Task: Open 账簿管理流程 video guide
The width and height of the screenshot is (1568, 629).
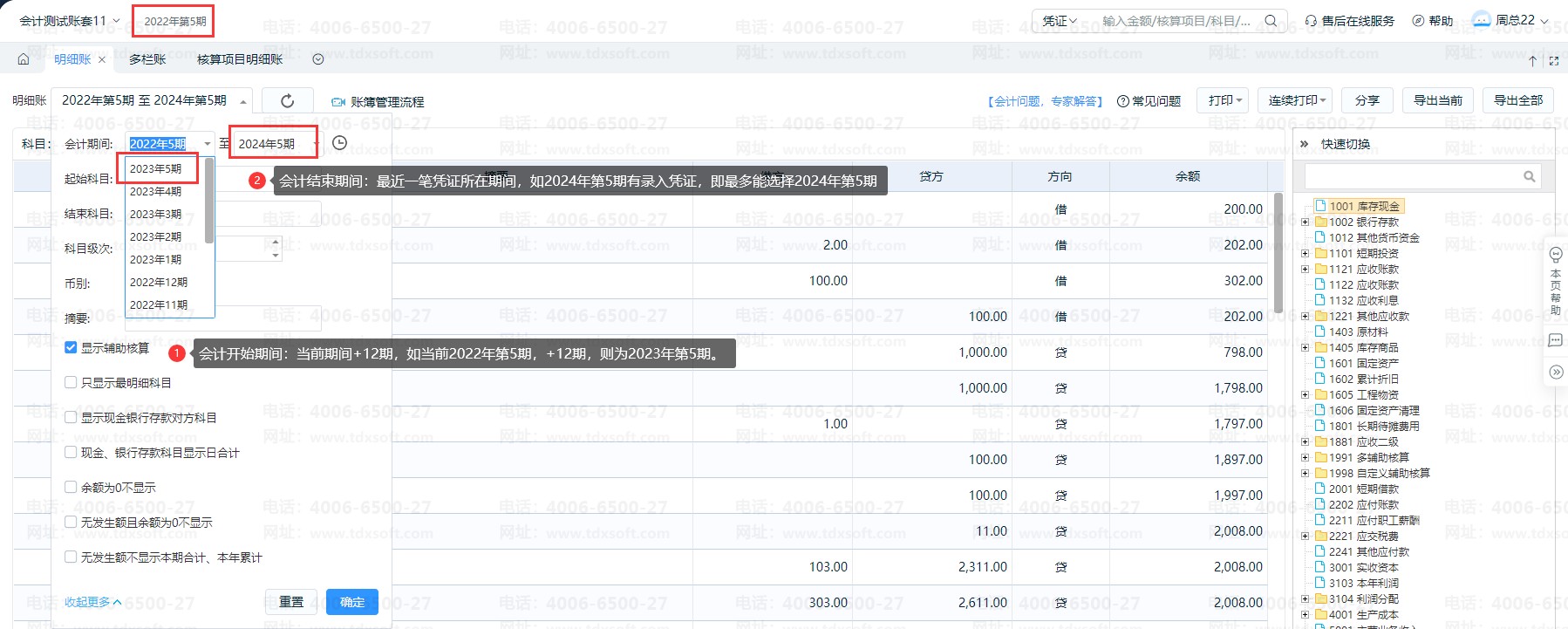Action: click(378, 102)
